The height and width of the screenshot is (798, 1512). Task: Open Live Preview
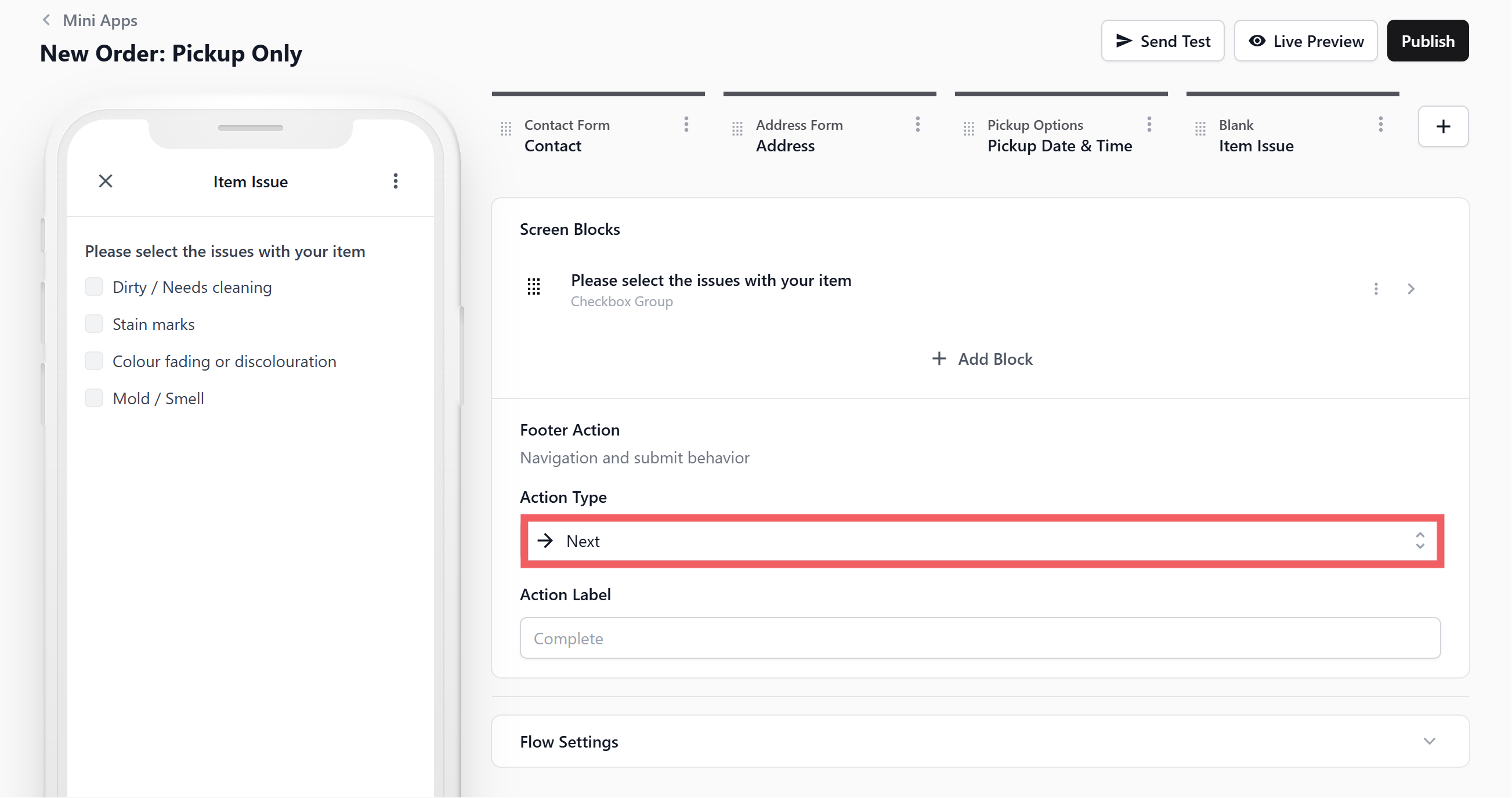(x=1306, y=41)
